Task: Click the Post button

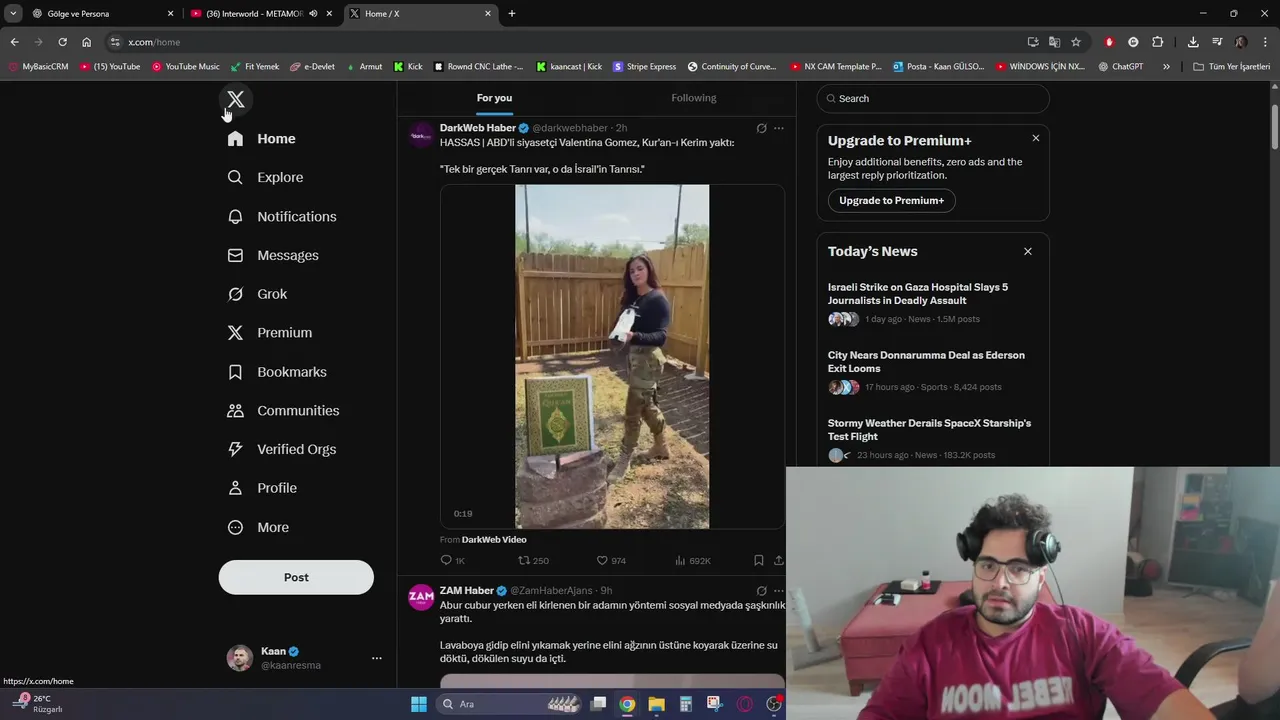Action: point(296,577)
